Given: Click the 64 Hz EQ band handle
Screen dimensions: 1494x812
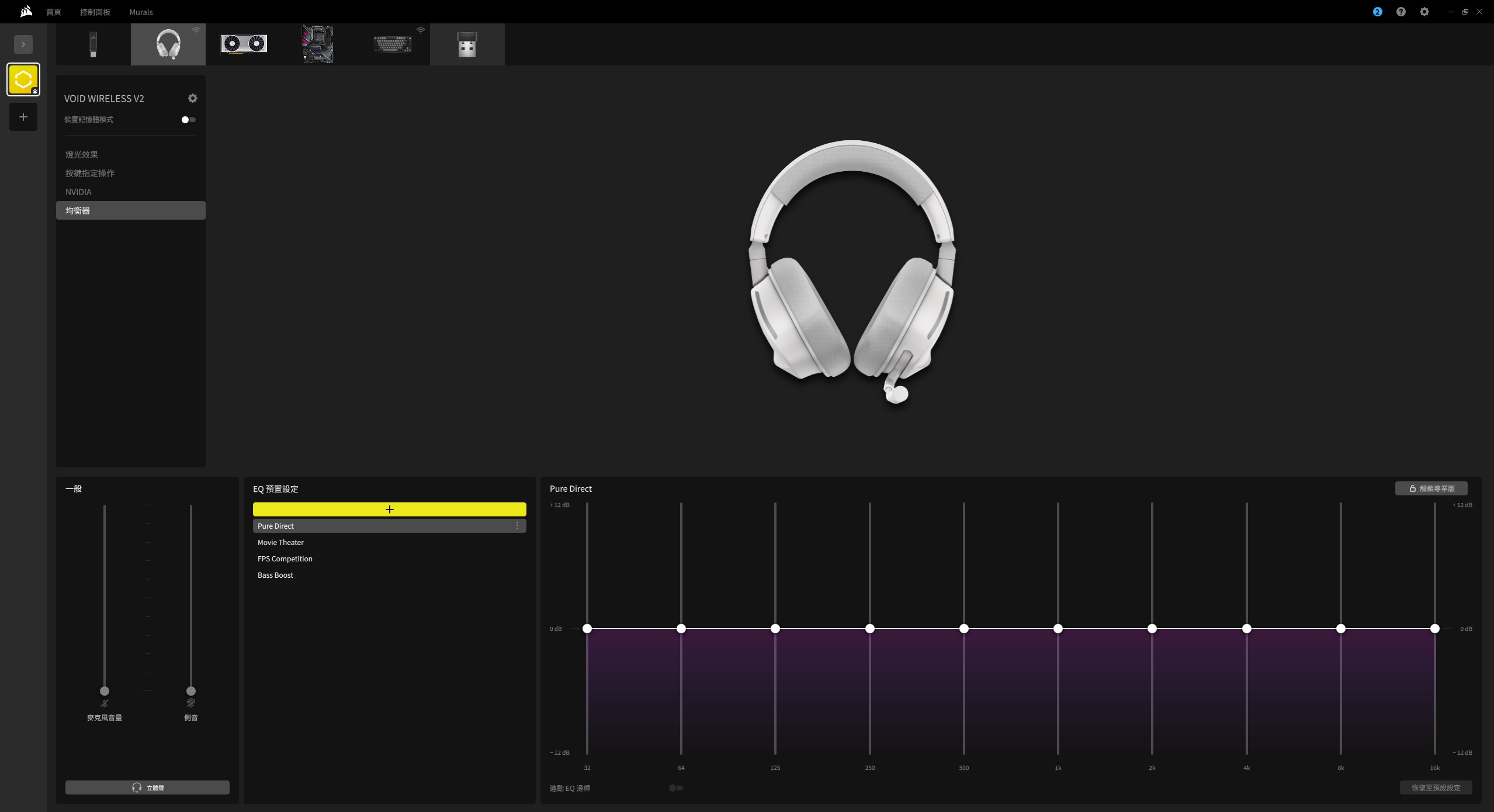Looking at the screenshot, I should click(x=681, y=629).
